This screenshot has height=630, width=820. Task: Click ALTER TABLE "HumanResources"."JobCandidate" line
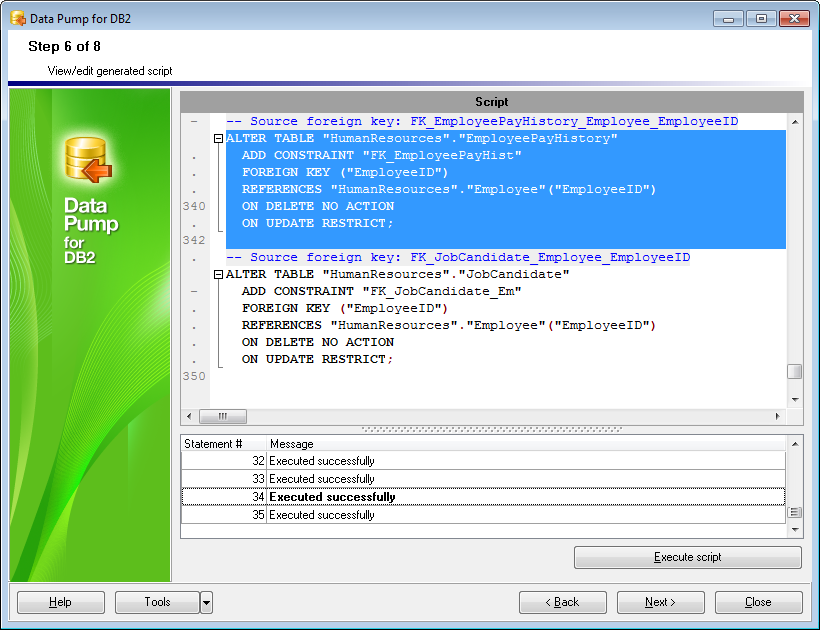click(397, 274)
